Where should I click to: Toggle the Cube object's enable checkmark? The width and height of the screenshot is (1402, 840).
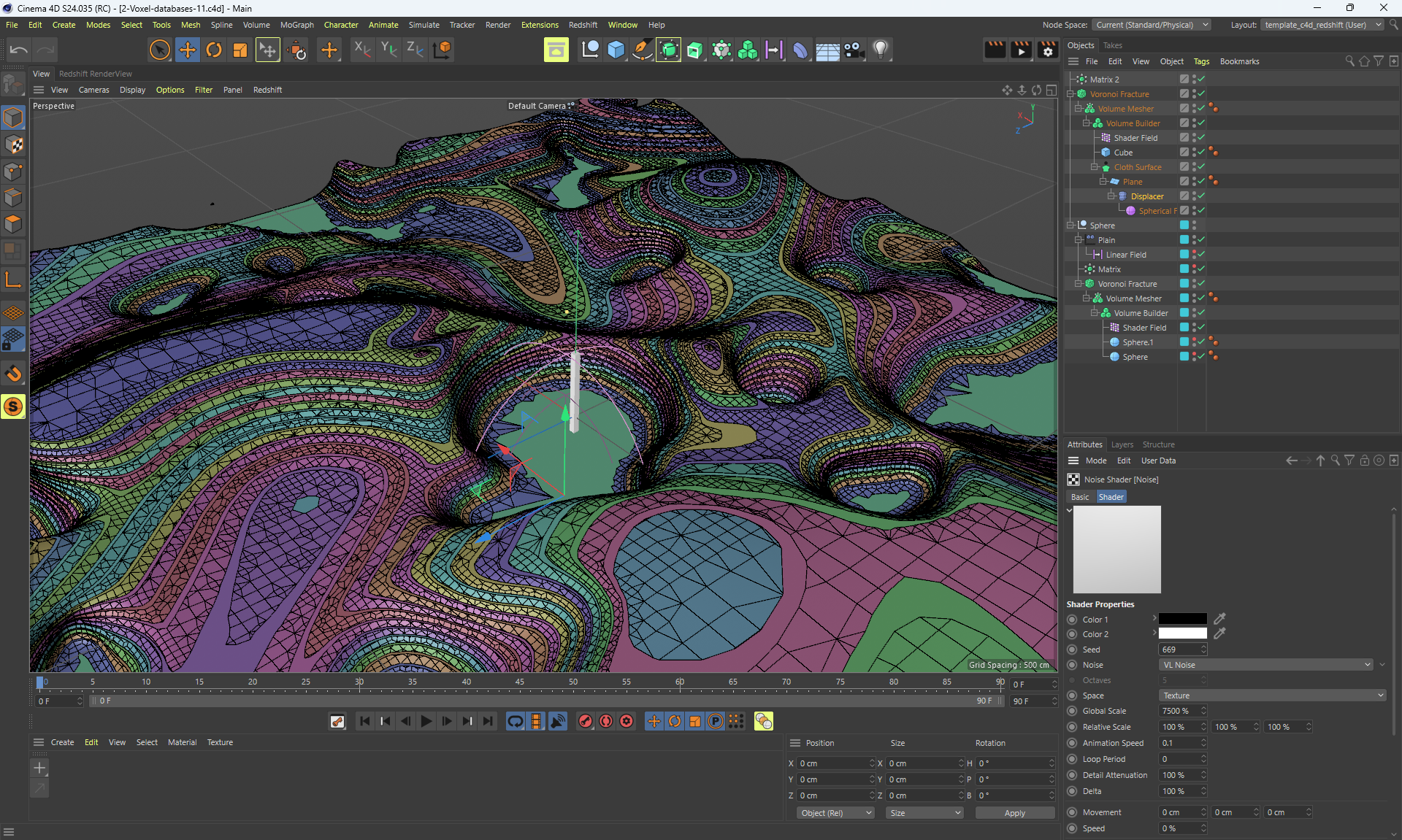point(1201,152)
